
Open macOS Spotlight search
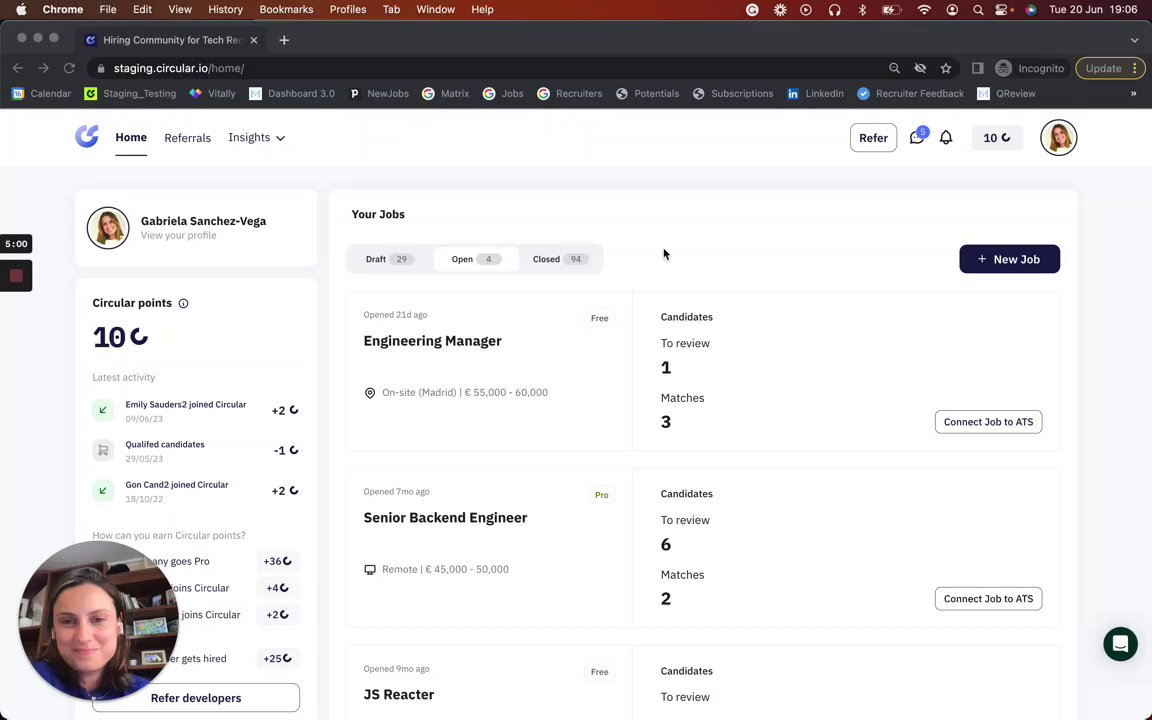click(977, 10)
